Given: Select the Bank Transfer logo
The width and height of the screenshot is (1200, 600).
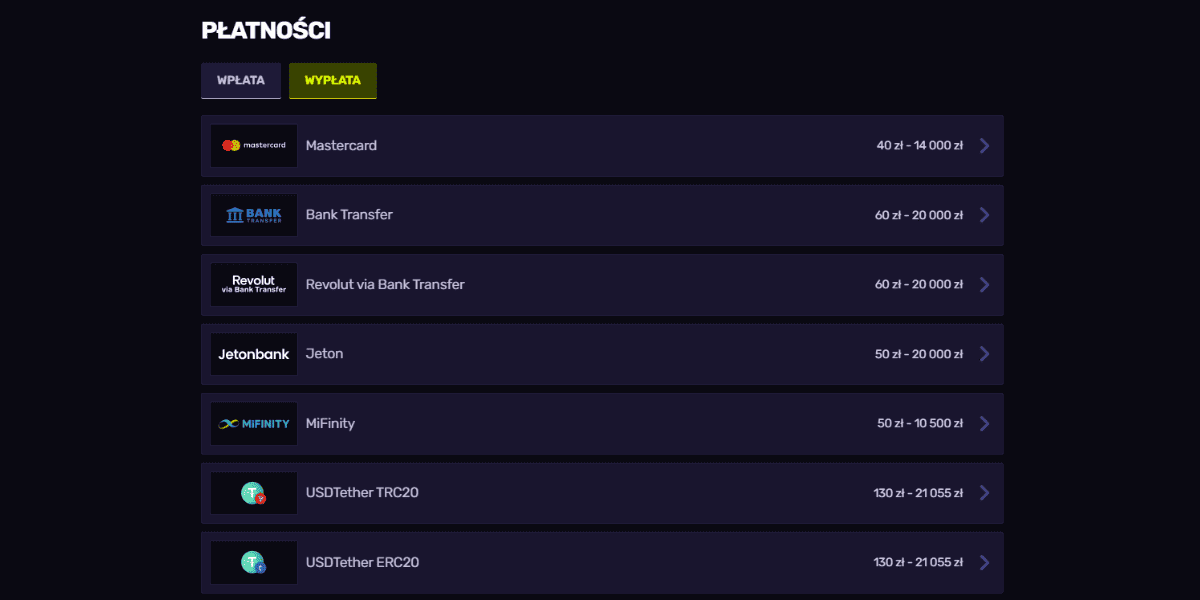Looking at the screenshot, I should [x=254, y=215].
